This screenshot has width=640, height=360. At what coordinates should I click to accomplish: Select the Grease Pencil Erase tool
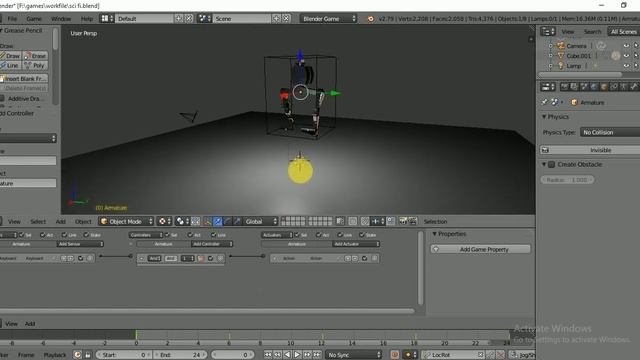(36, 56)
